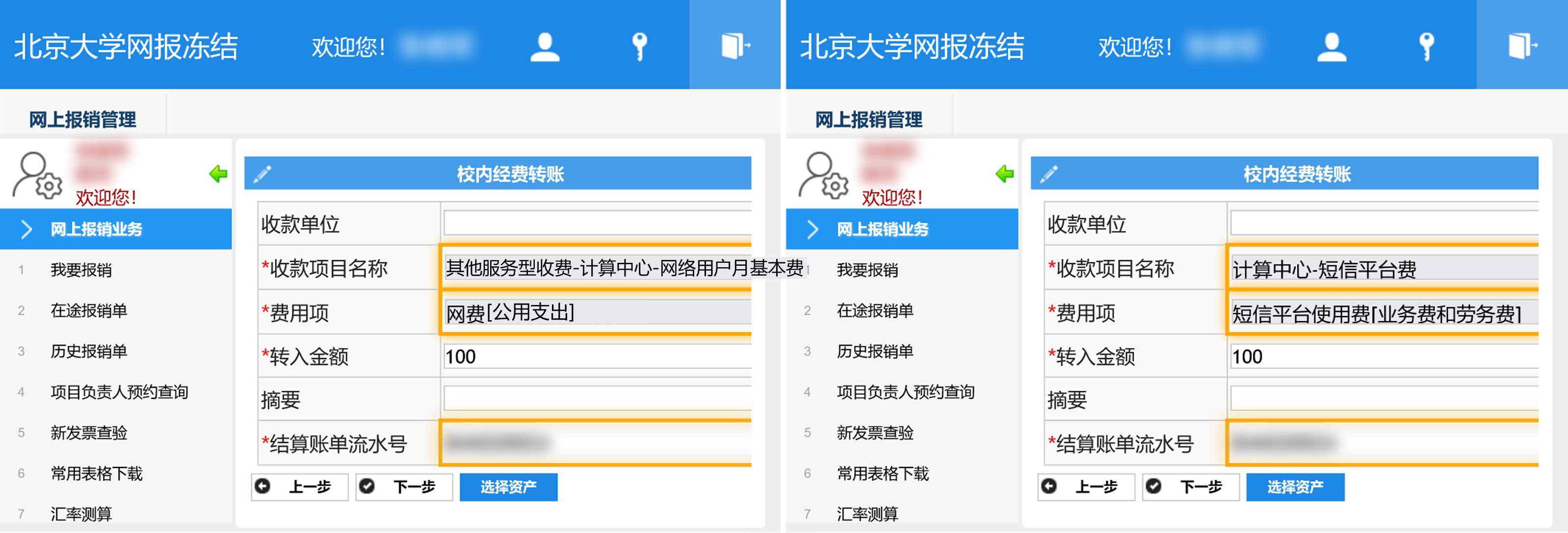This screenshot has width=1568, height=533.
Task: Expand 网上报销业务 section in left sidebar
Action: pos(96,229)
